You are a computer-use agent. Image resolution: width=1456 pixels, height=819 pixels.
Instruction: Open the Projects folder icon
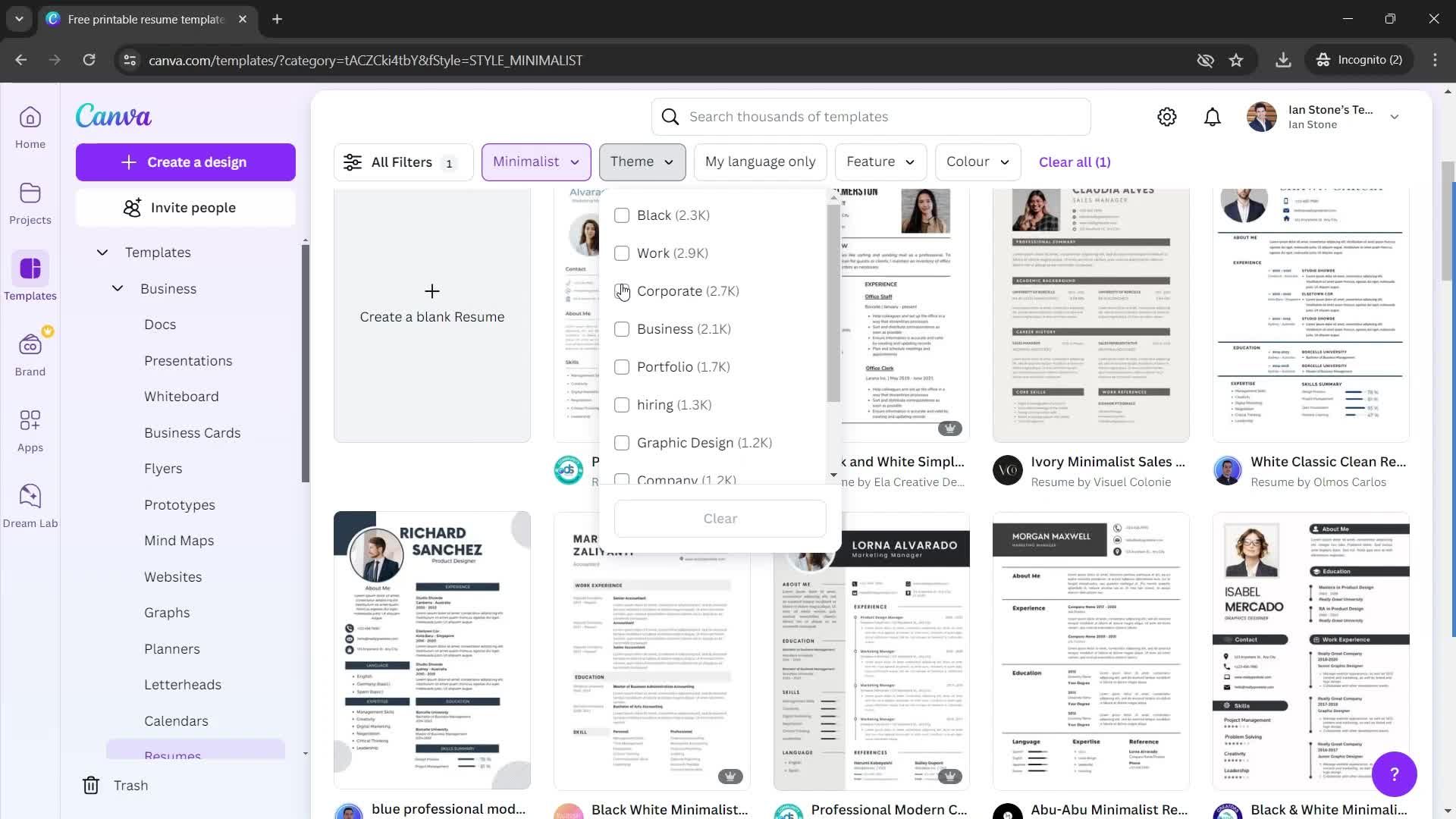30,193
